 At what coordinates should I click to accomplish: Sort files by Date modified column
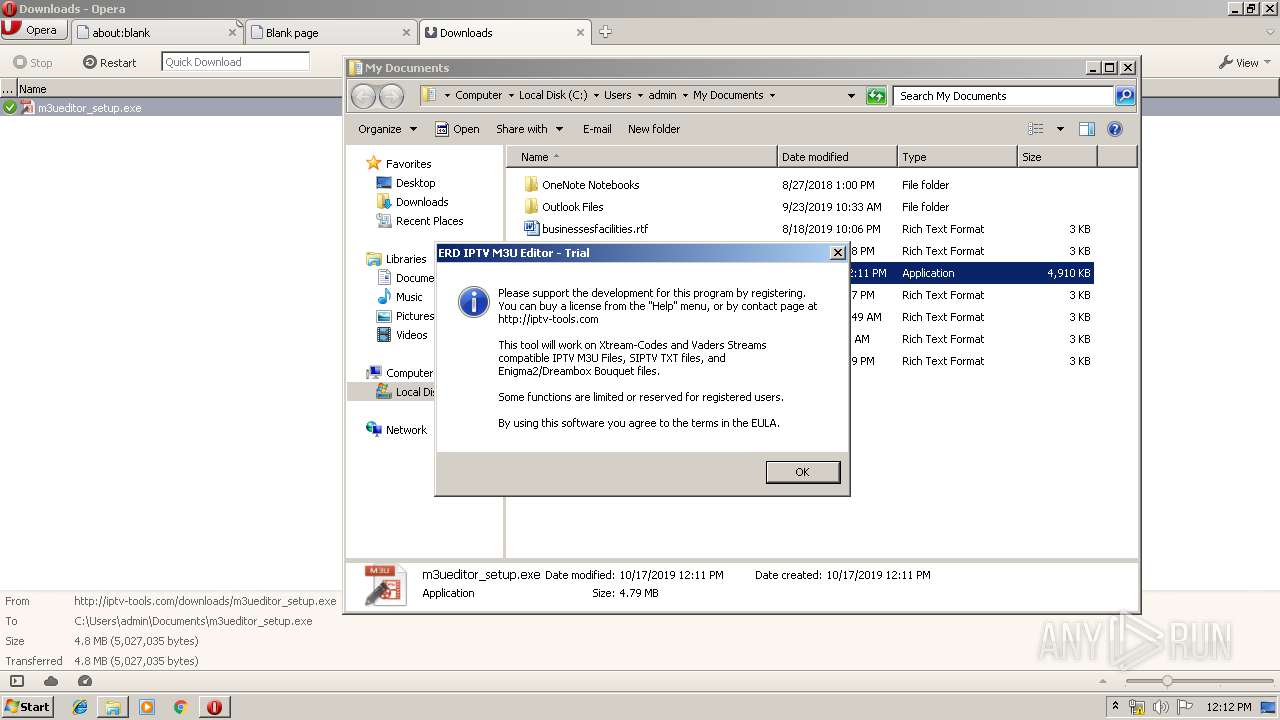(x=836, y=157)
